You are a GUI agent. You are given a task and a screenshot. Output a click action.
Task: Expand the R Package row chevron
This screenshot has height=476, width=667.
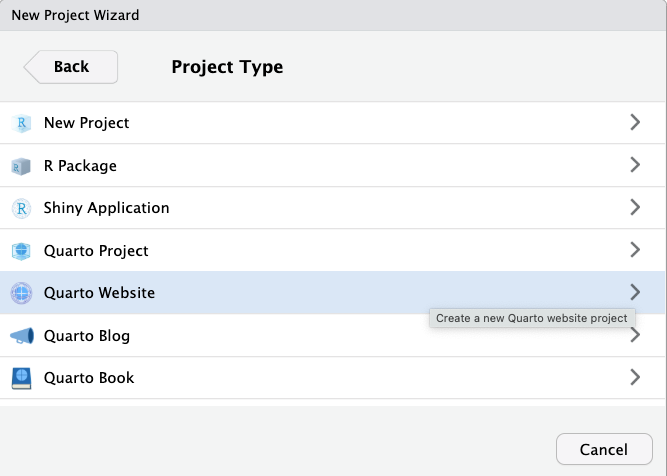[x=635, y=165]
